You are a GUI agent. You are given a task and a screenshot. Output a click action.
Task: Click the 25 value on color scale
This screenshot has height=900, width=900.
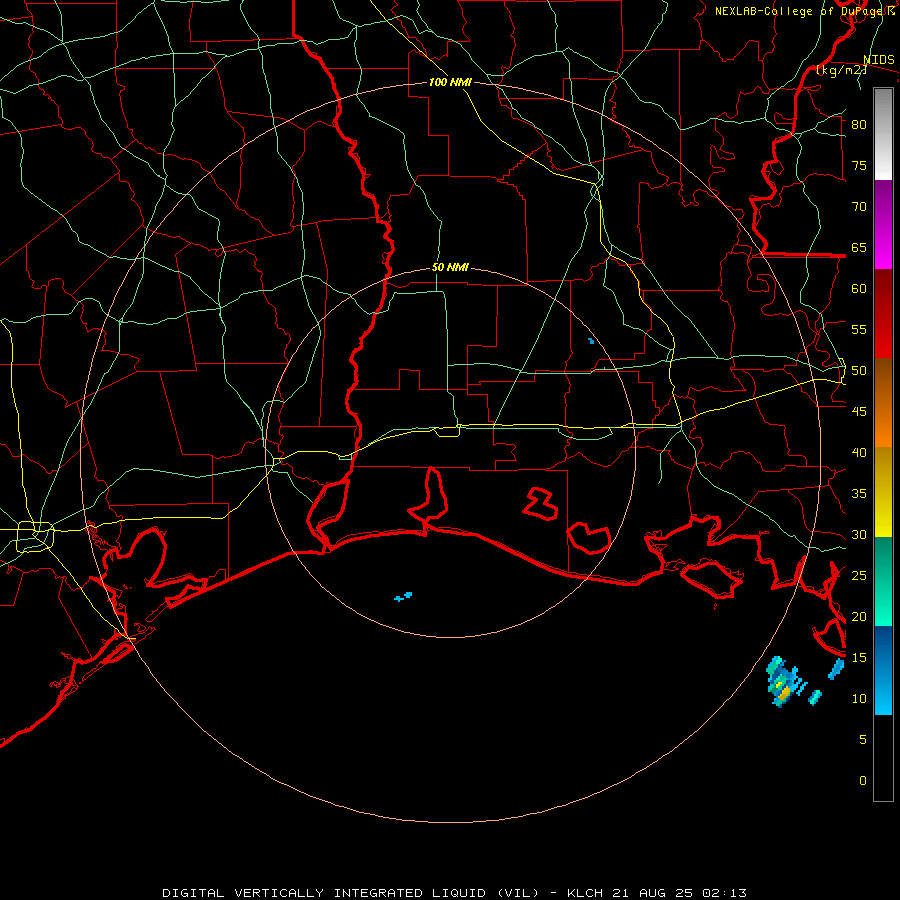[x=859, y=576]
